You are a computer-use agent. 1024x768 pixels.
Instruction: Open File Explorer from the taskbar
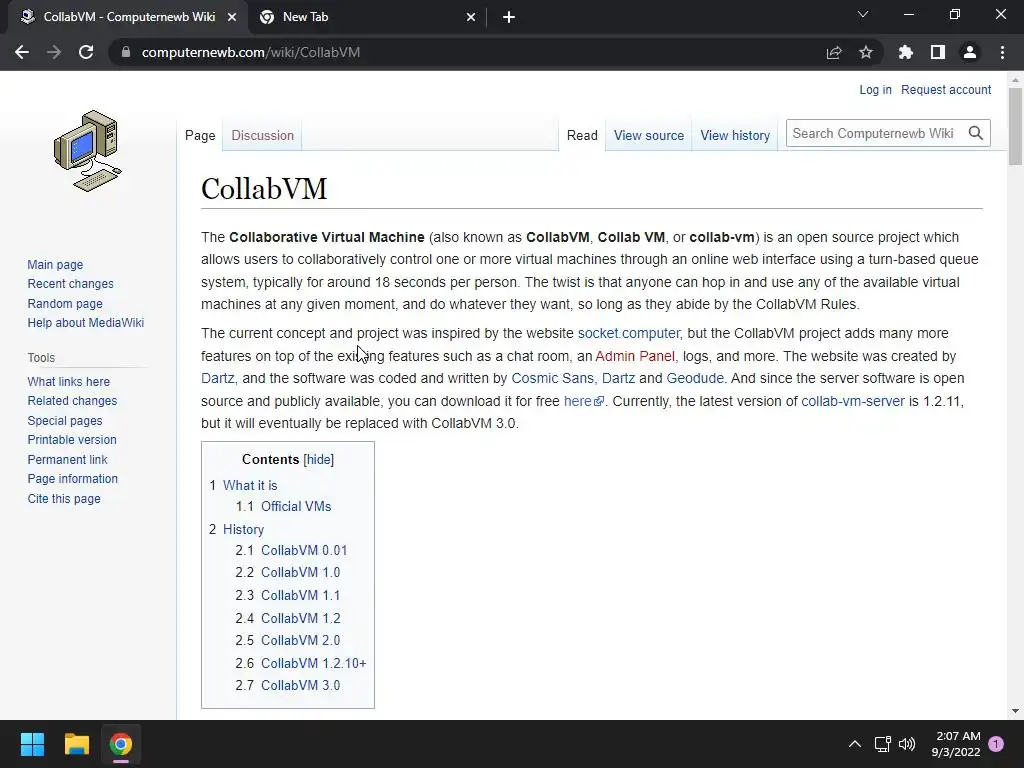[76, 744]
